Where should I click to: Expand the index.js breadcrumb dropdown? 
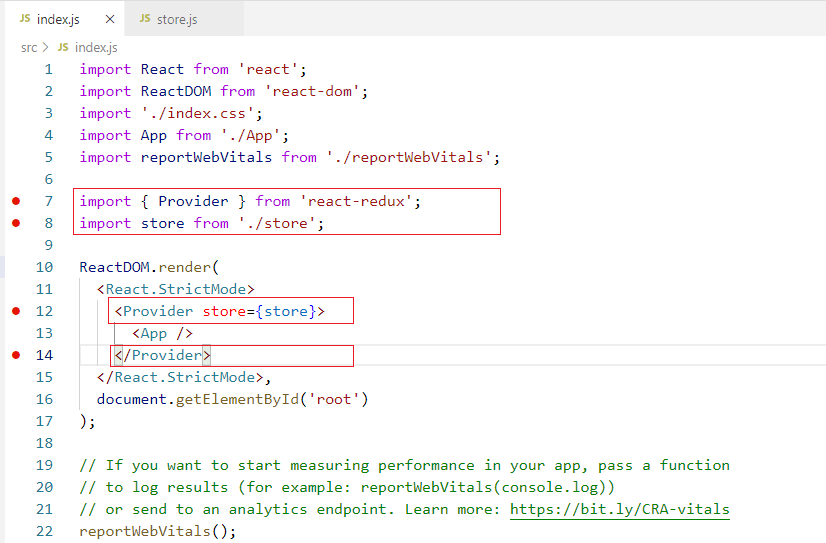pyautogui.click(x=96, y=47)
